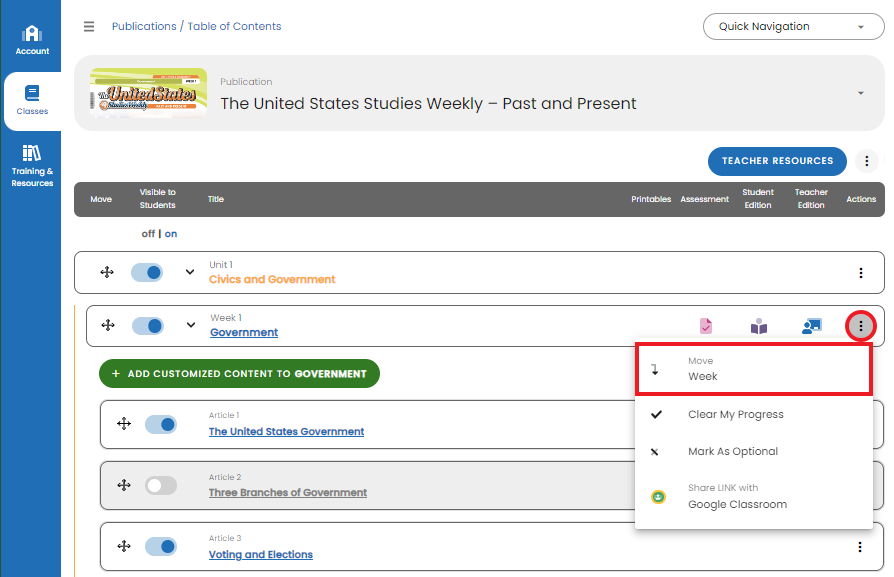This screenshot has height=577, width=894.
Task: Click the Printables column header
Action: (651, 199)
